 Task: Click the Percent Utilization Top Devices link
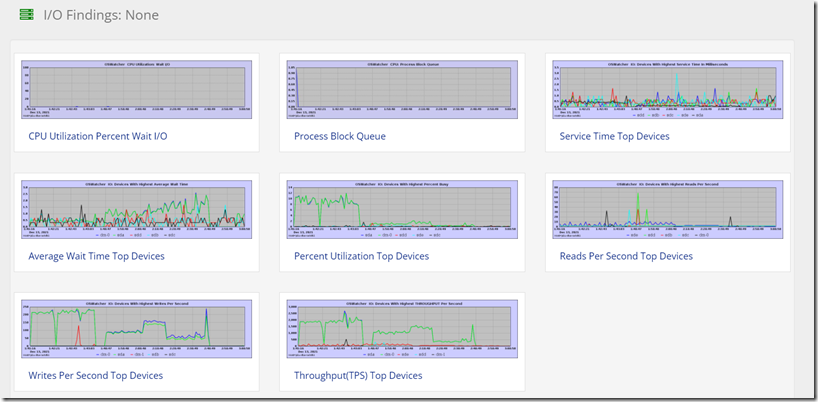[x=362, y=257]
